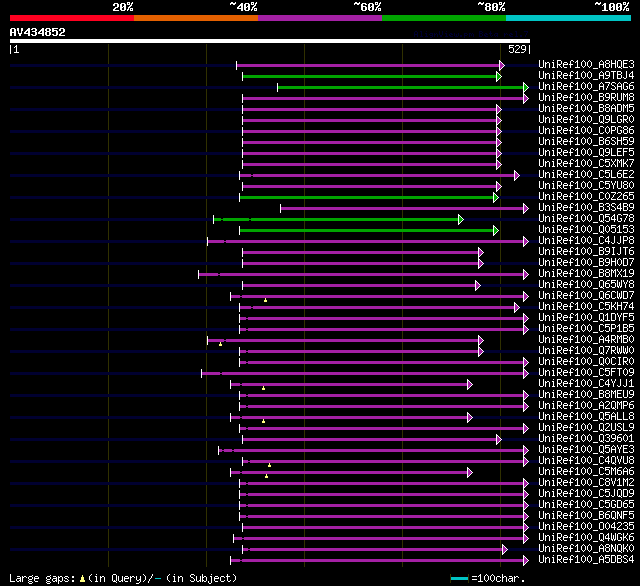Click the yellow gap marker under UniRef100_A4RMB0 bar
The image size is (640, 586).
(220, 344)
